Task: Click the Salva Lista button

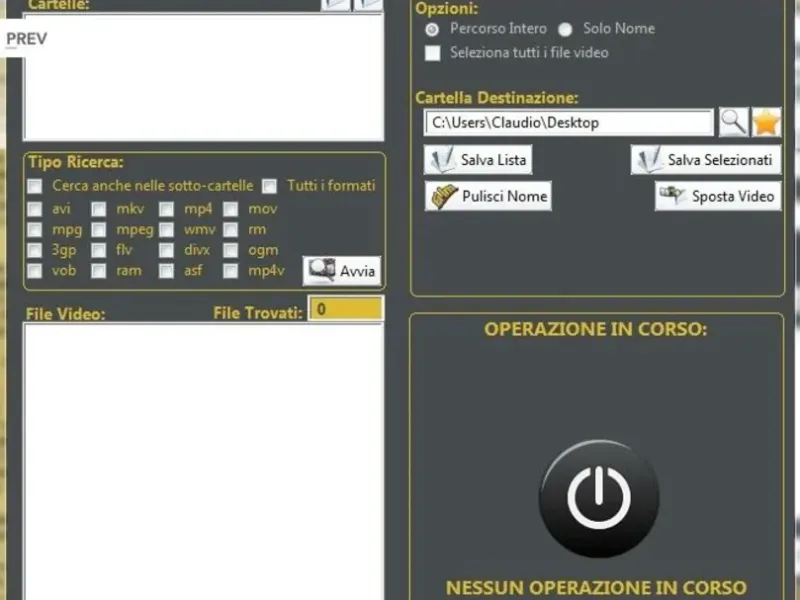Action: 478,160
